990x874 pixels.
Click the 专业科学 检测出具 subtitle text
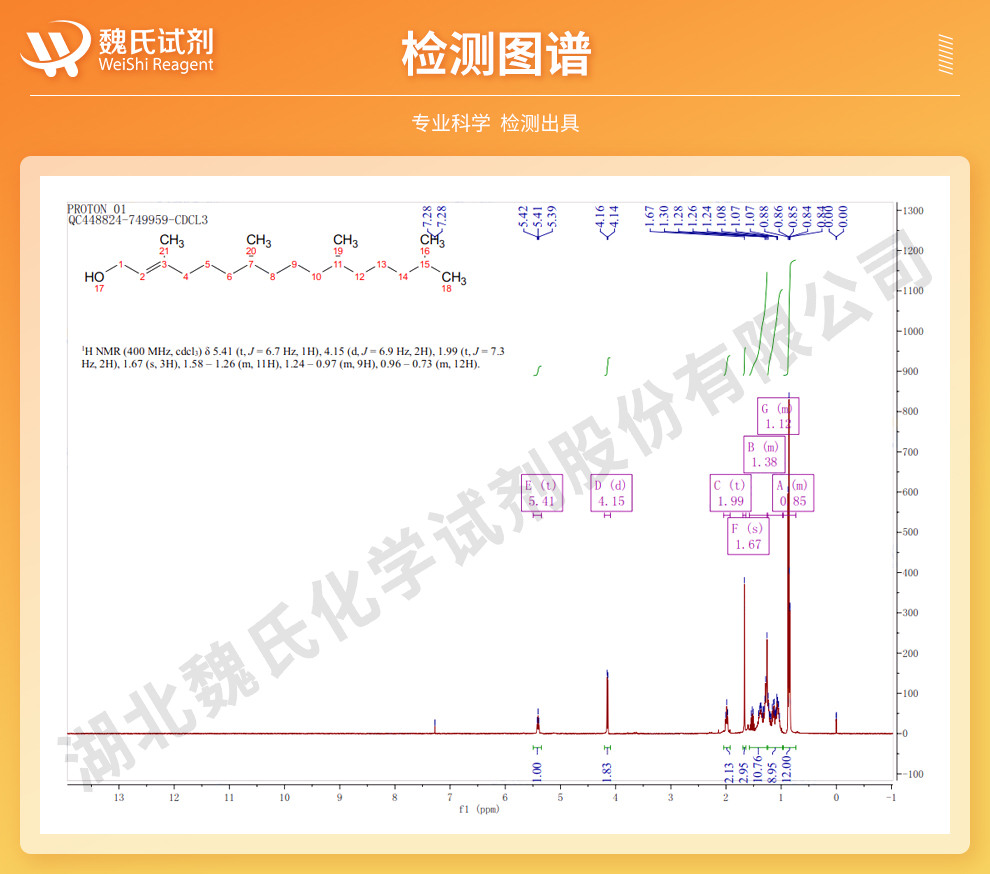495,123
